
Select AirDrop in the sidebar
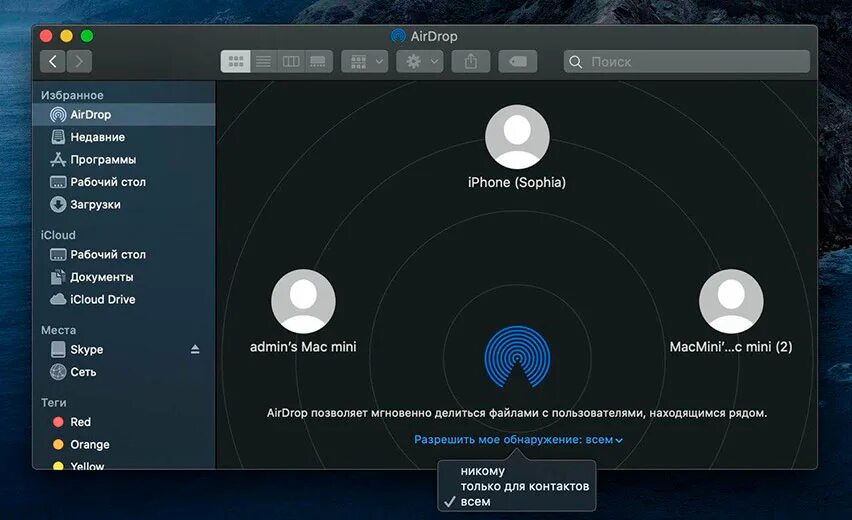point(124,115)
